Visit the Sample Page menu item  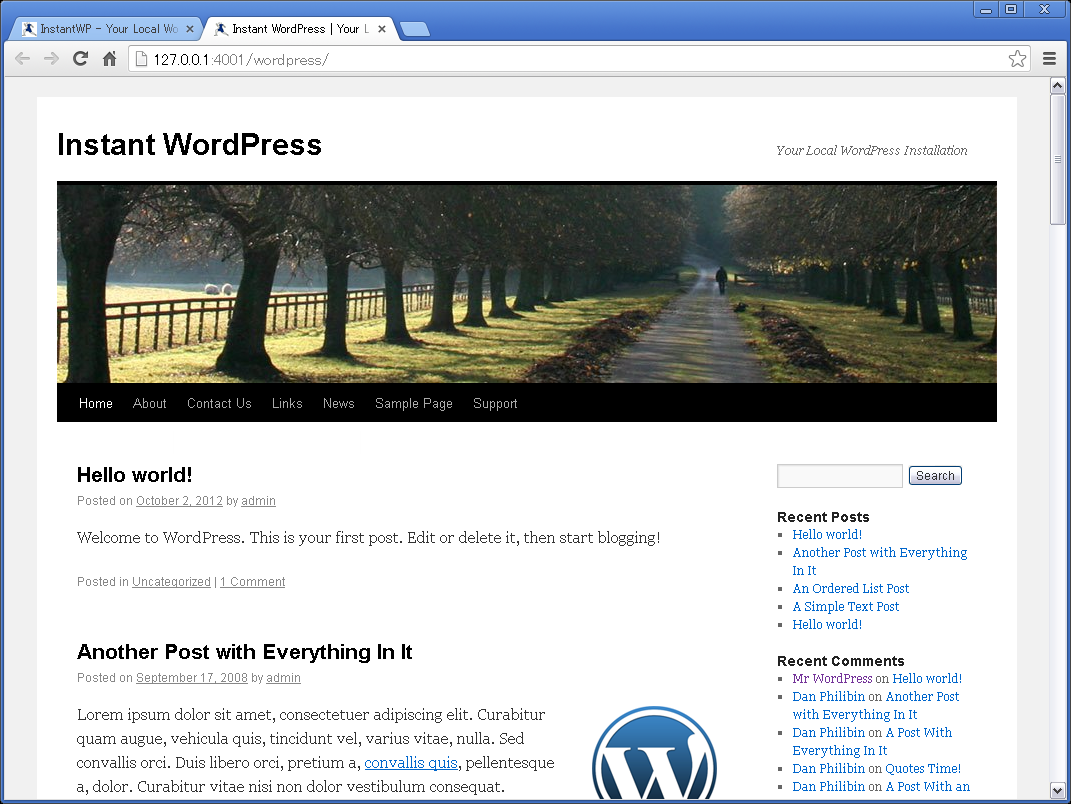tap(414, 403)
